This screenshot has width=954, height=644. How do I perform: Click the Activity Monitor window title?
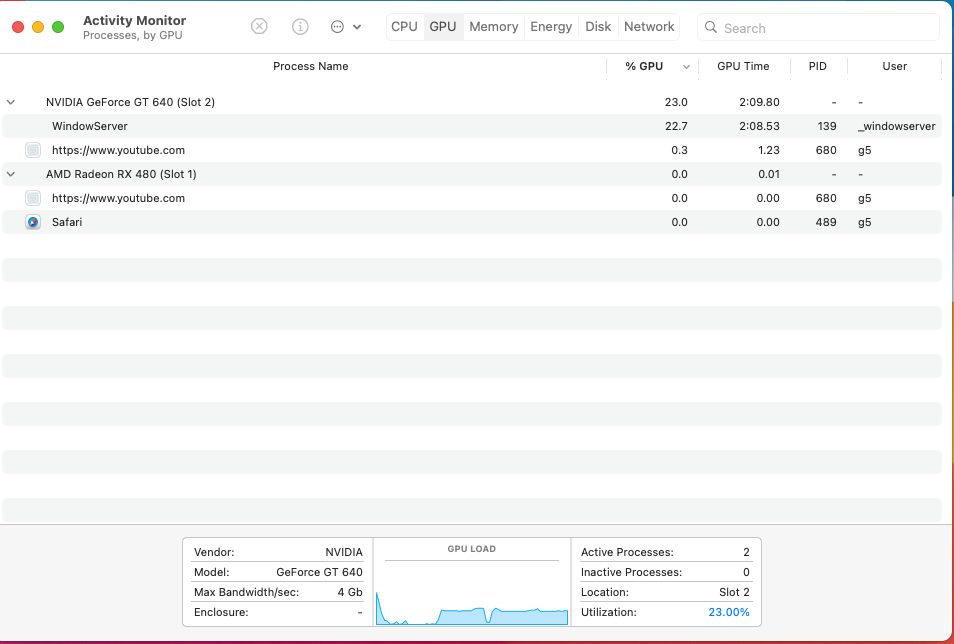[x=134, y=20]
